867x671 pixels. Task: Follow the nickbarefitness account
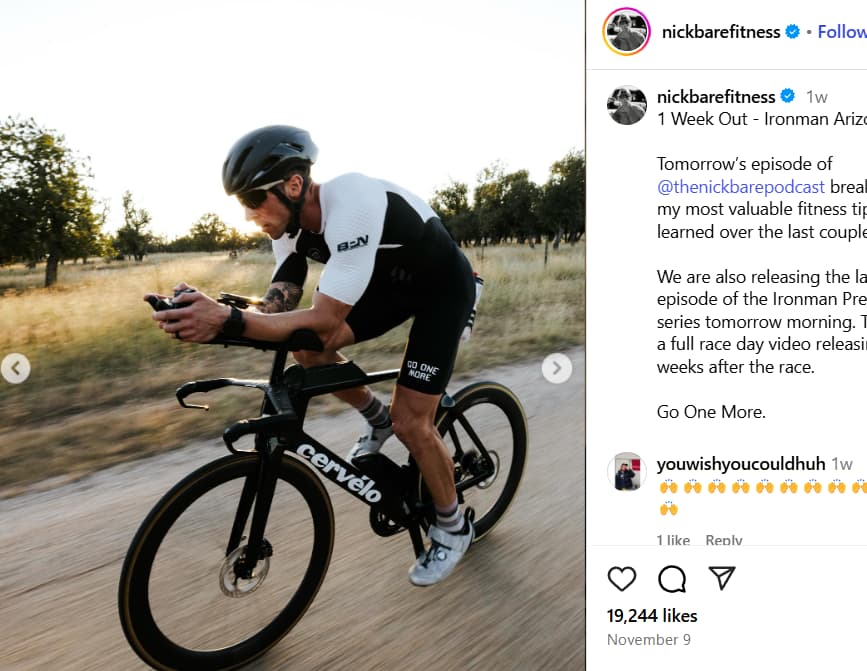pos(841,32)
